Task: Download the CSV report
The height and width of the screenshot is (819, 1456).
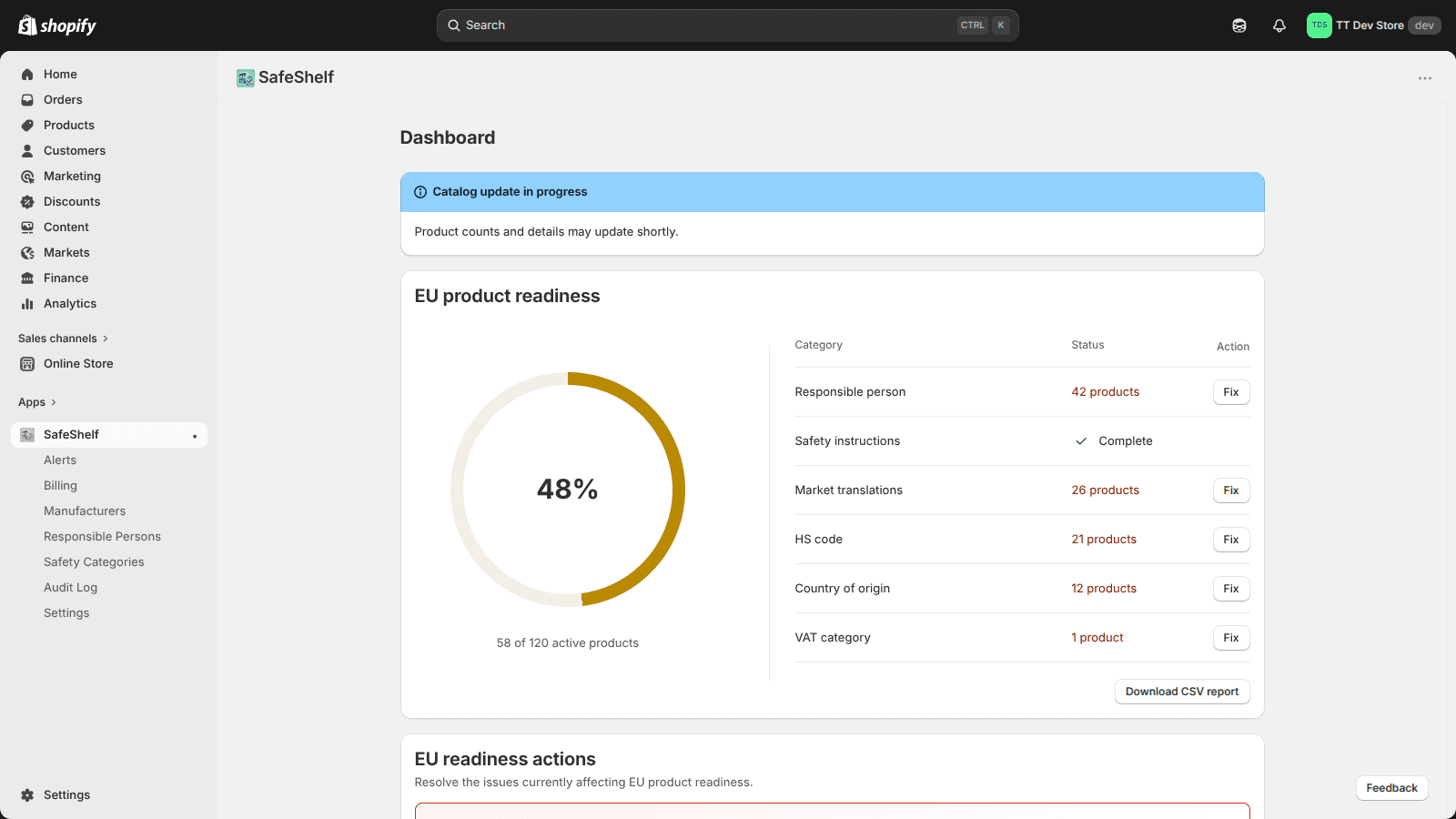Action: (1182, 692)
